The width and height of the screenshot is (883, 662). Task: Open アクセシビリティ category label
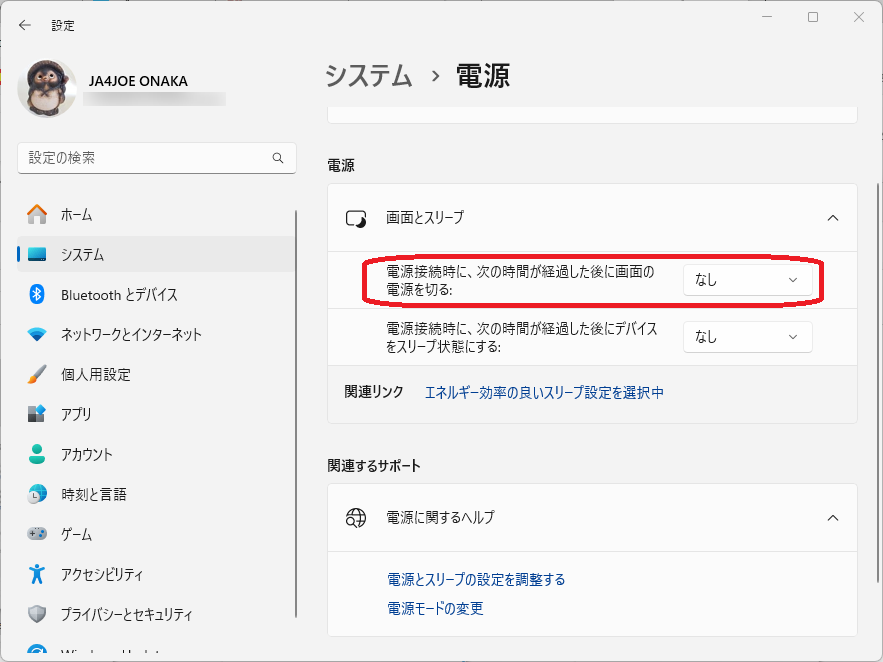coord(102,574)
